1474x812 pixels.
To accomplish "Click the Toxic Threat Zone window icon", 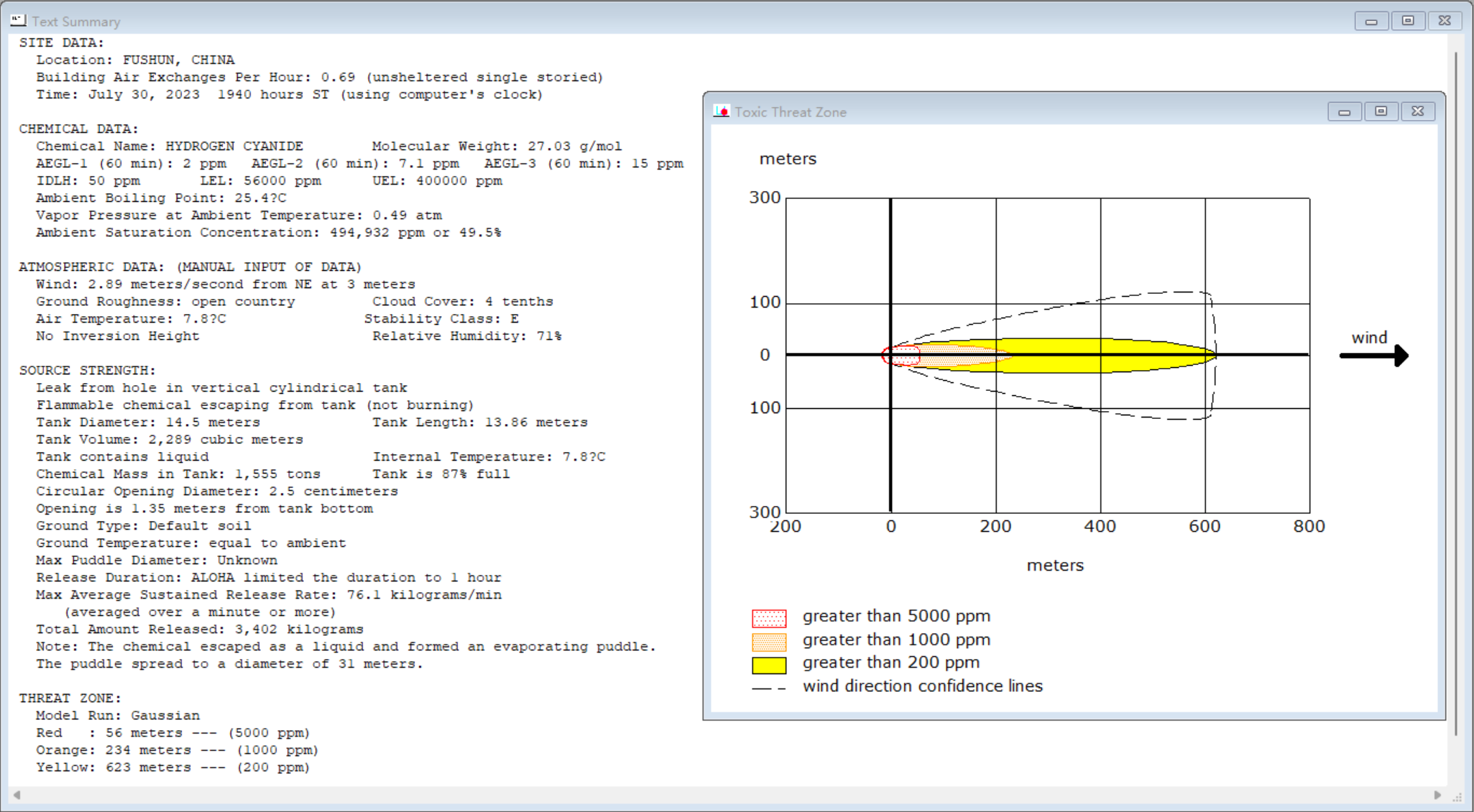I will pyautogui.click(x=722, y=111).
